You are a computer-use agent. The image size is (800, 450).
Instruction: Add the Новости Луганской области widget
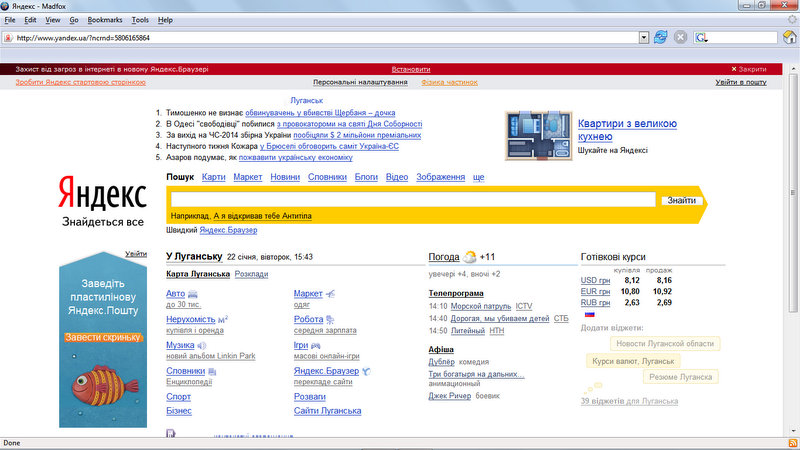(665, 344)
